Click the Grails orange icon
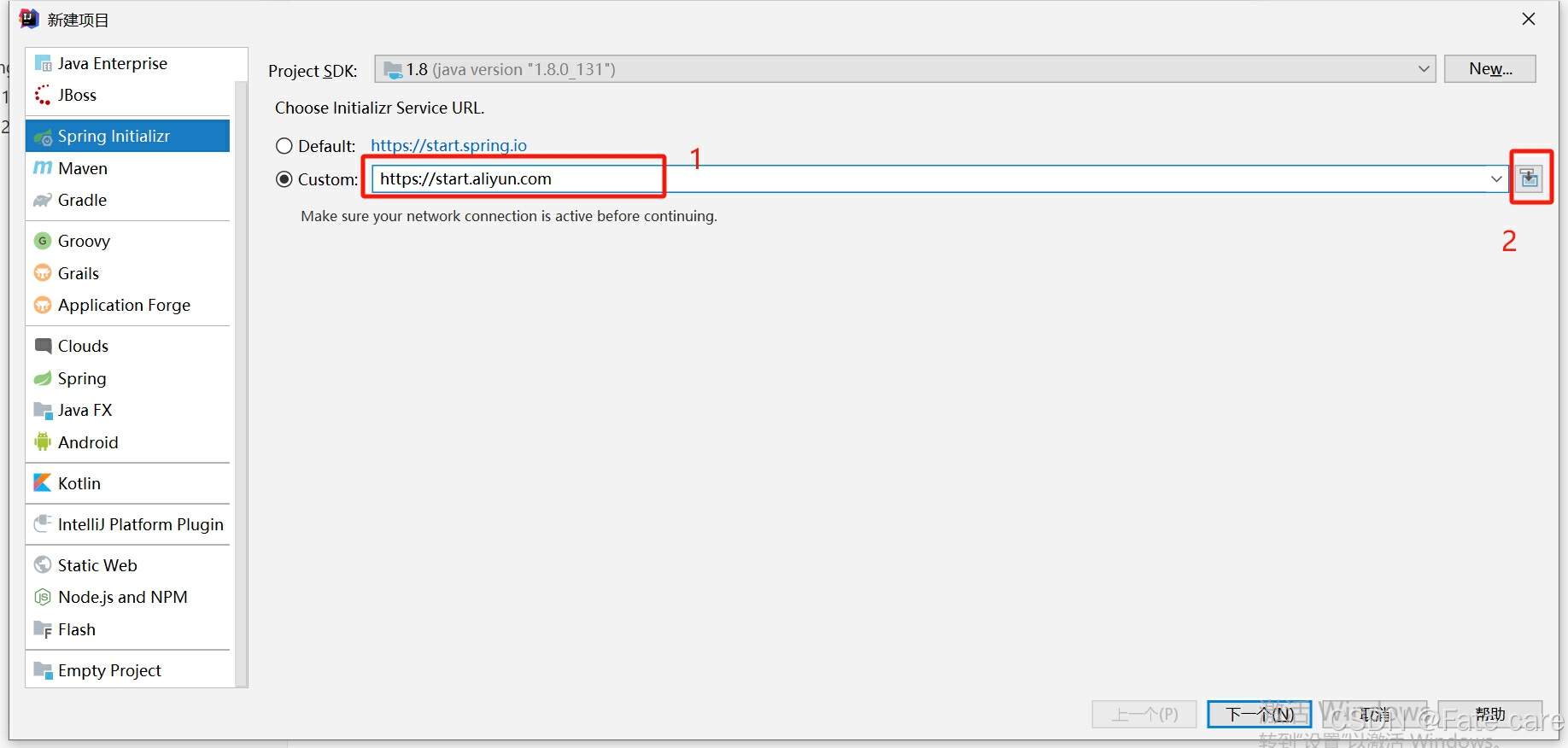The image size is (1568, 748). 43,273
